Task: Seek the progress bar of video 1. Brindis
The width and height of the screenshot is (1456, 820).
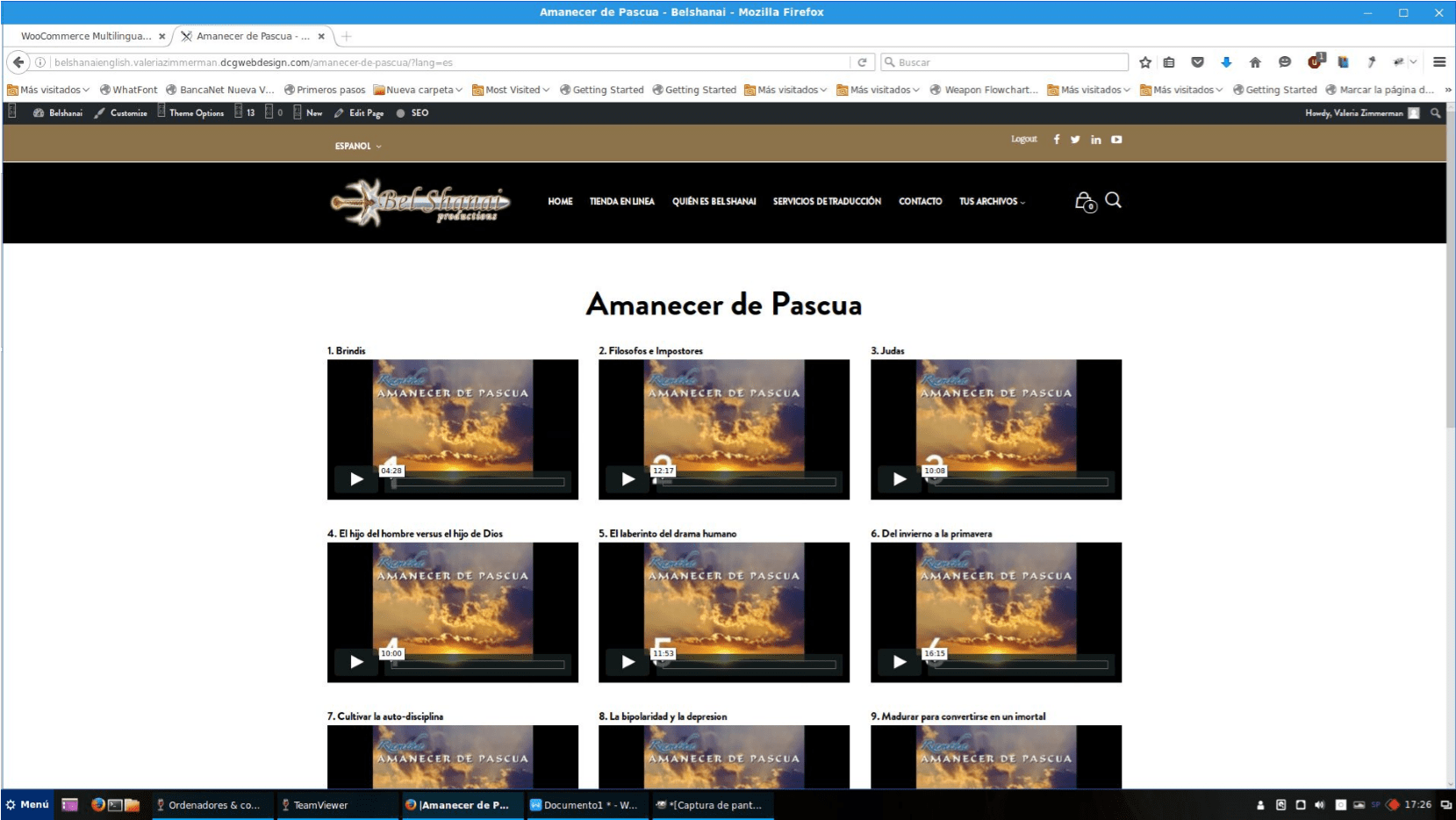Action: [x=478, y=482]
